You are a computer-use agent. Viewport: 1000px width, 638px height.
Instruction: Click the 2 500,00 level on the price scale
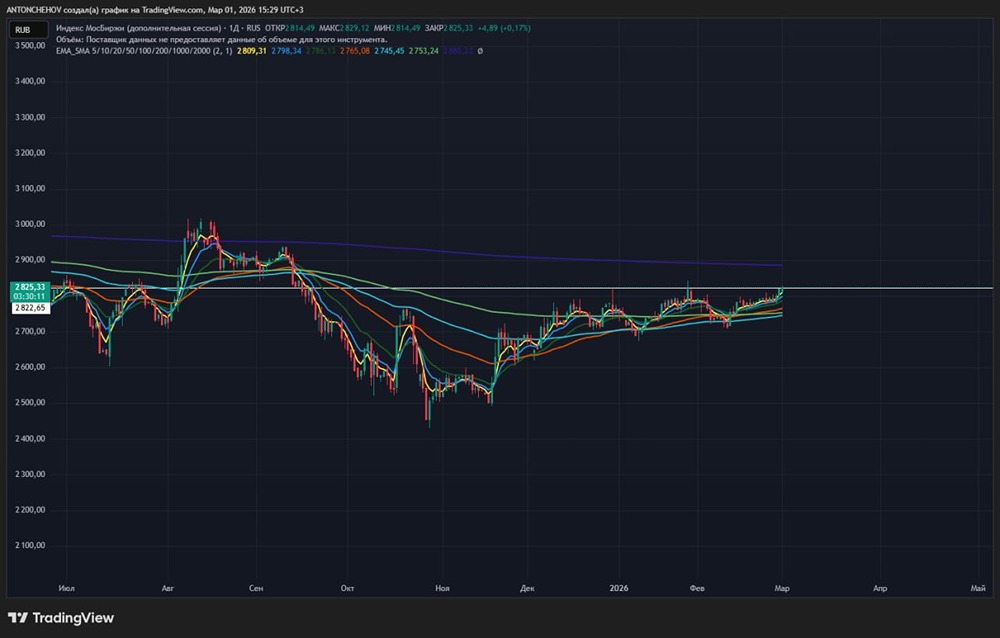[30, 403]
